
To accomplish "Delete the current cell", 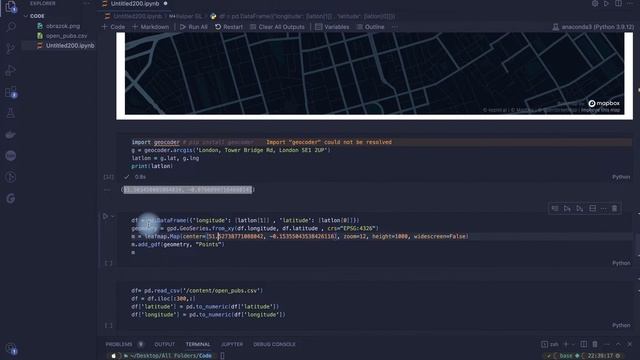I will pyautogui.click(x=615, y=209).
